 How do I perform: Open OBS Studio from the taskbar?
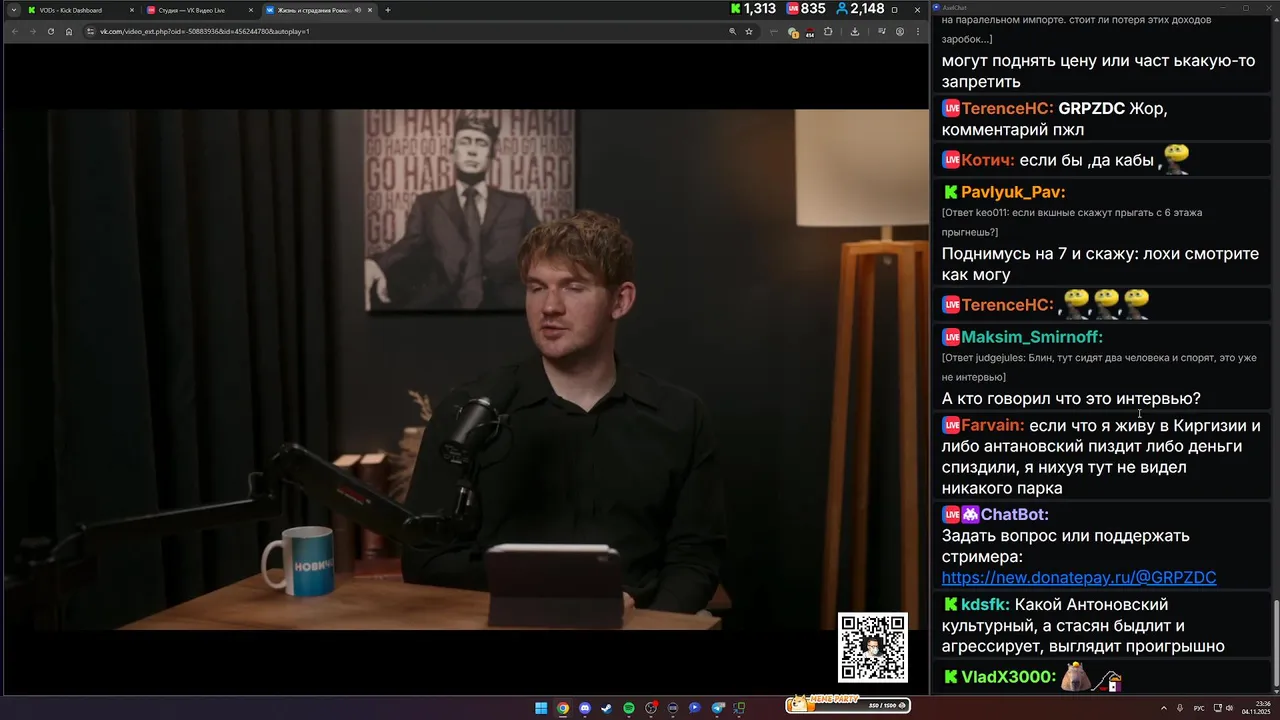click(x=651, y=708)
